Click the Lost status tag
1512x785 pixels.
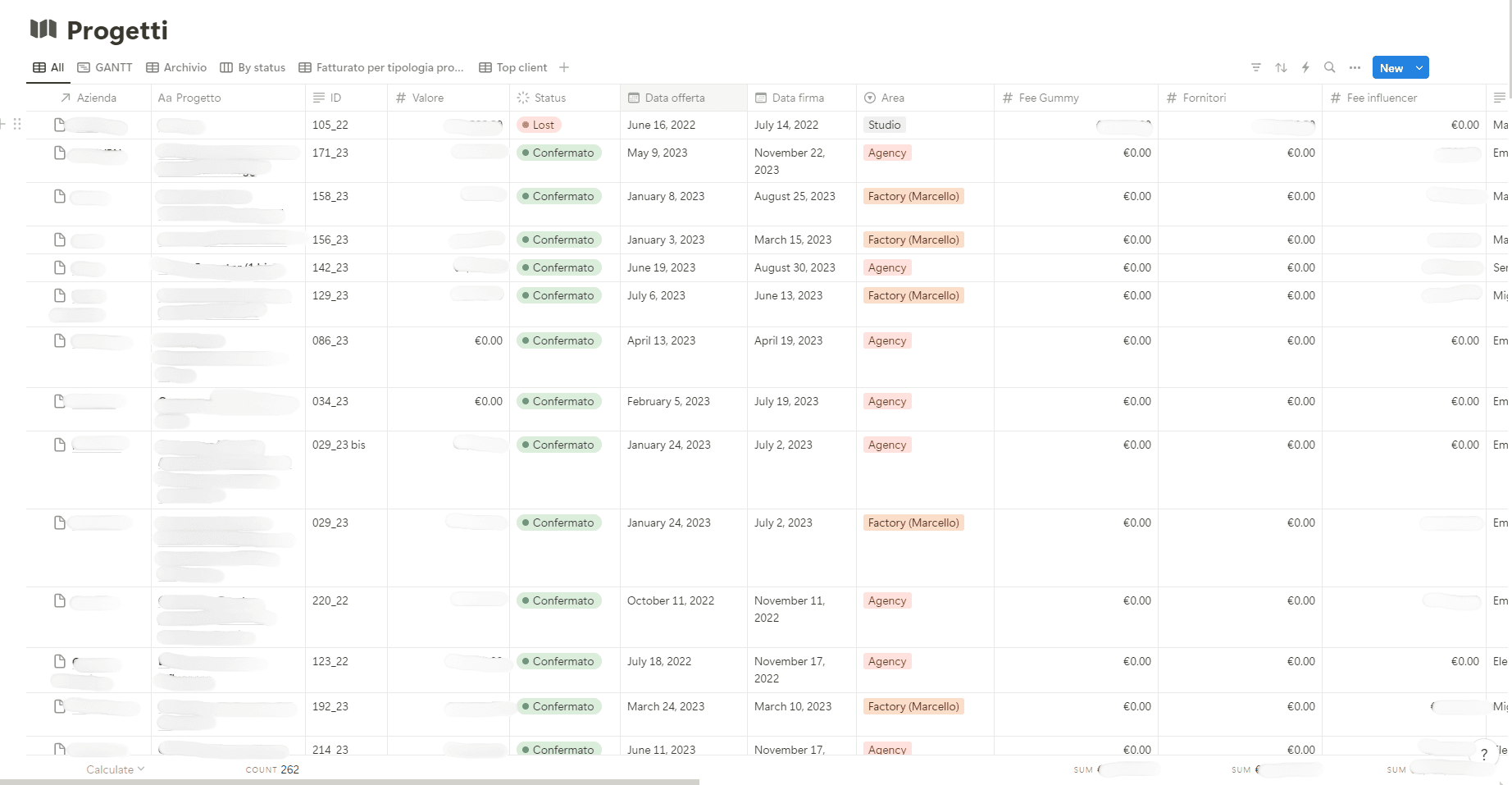coord(538,125)
